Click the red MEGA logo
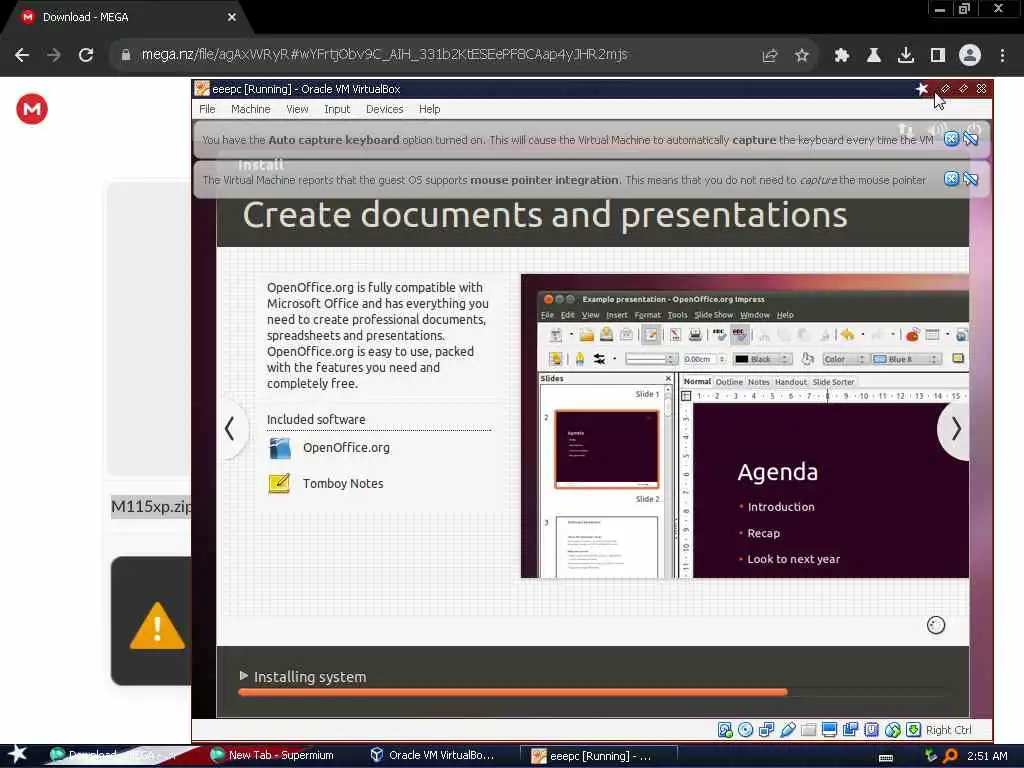Viewport: 1024px width, 768px height. point(32,109)
